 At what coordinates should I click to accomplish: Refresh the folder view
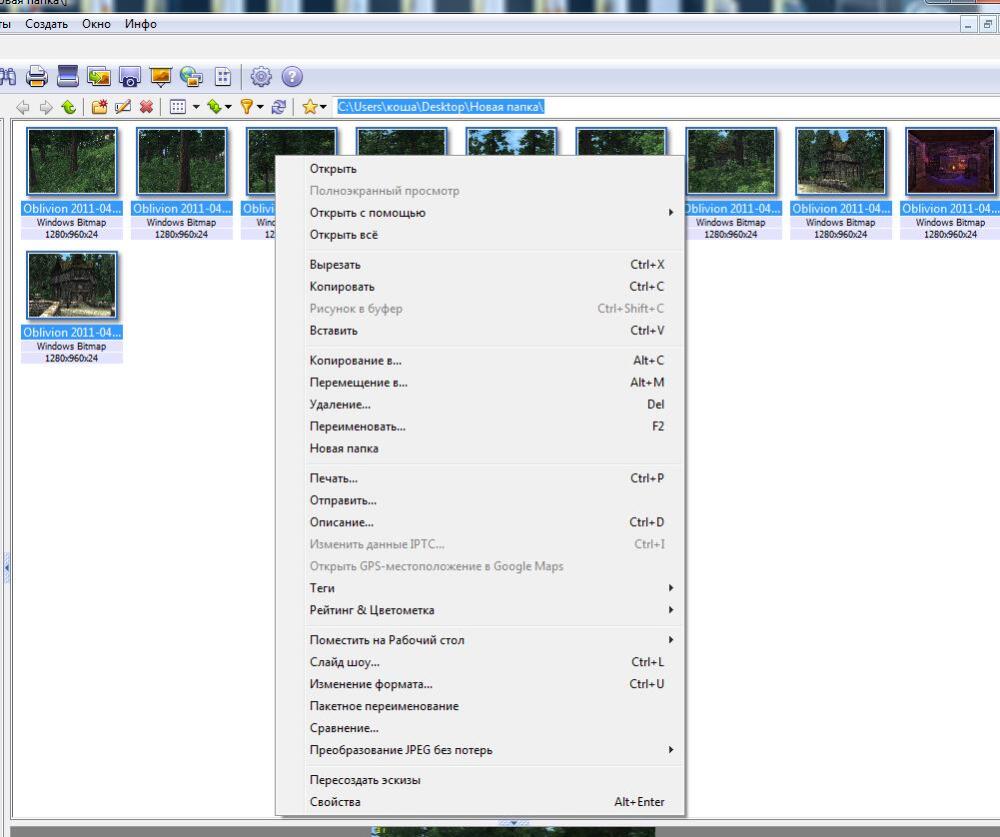[x=278, y=107]
